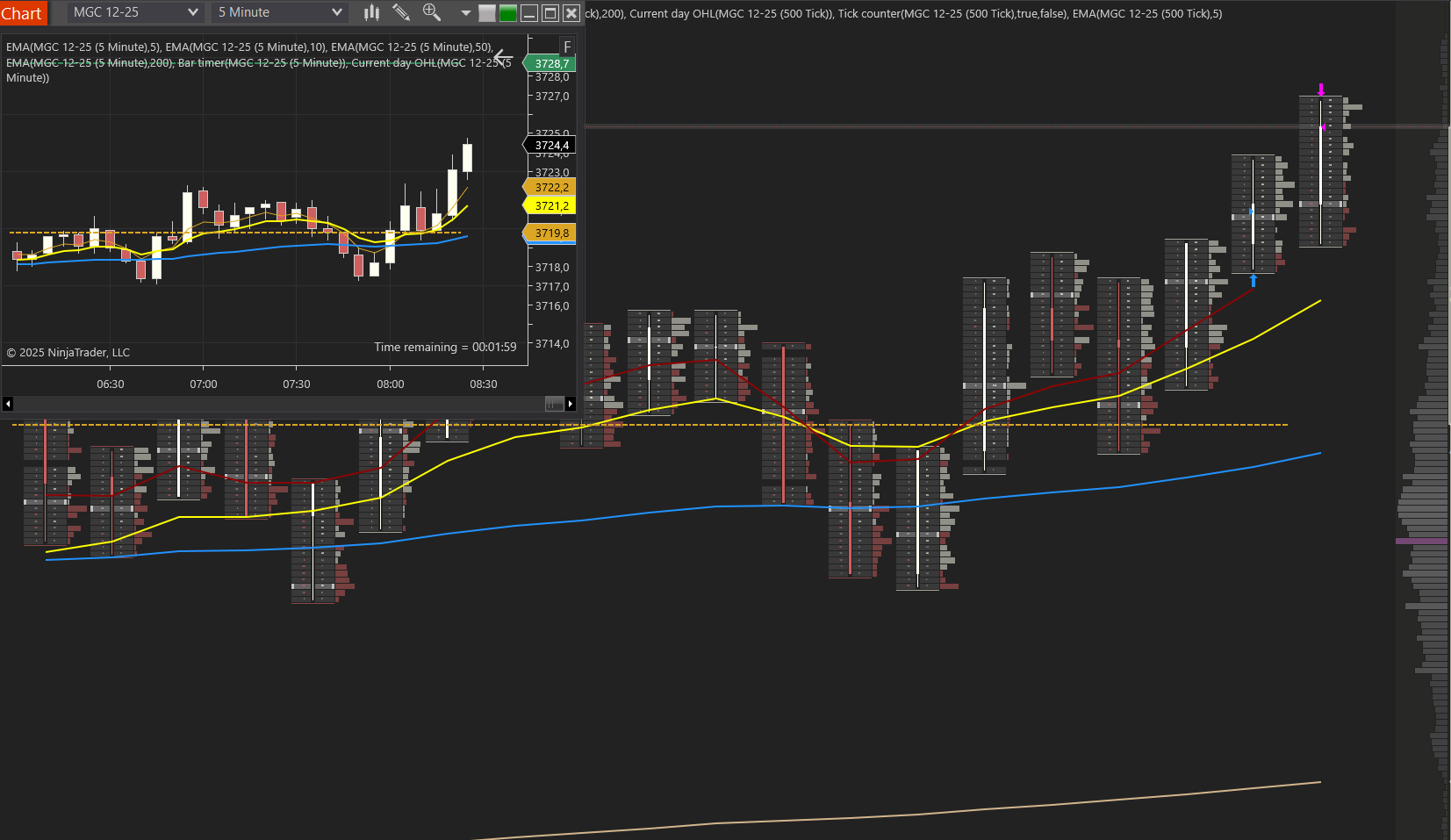
Task: Maximize the 5 Minute chart window
Action: pos(550,13)
